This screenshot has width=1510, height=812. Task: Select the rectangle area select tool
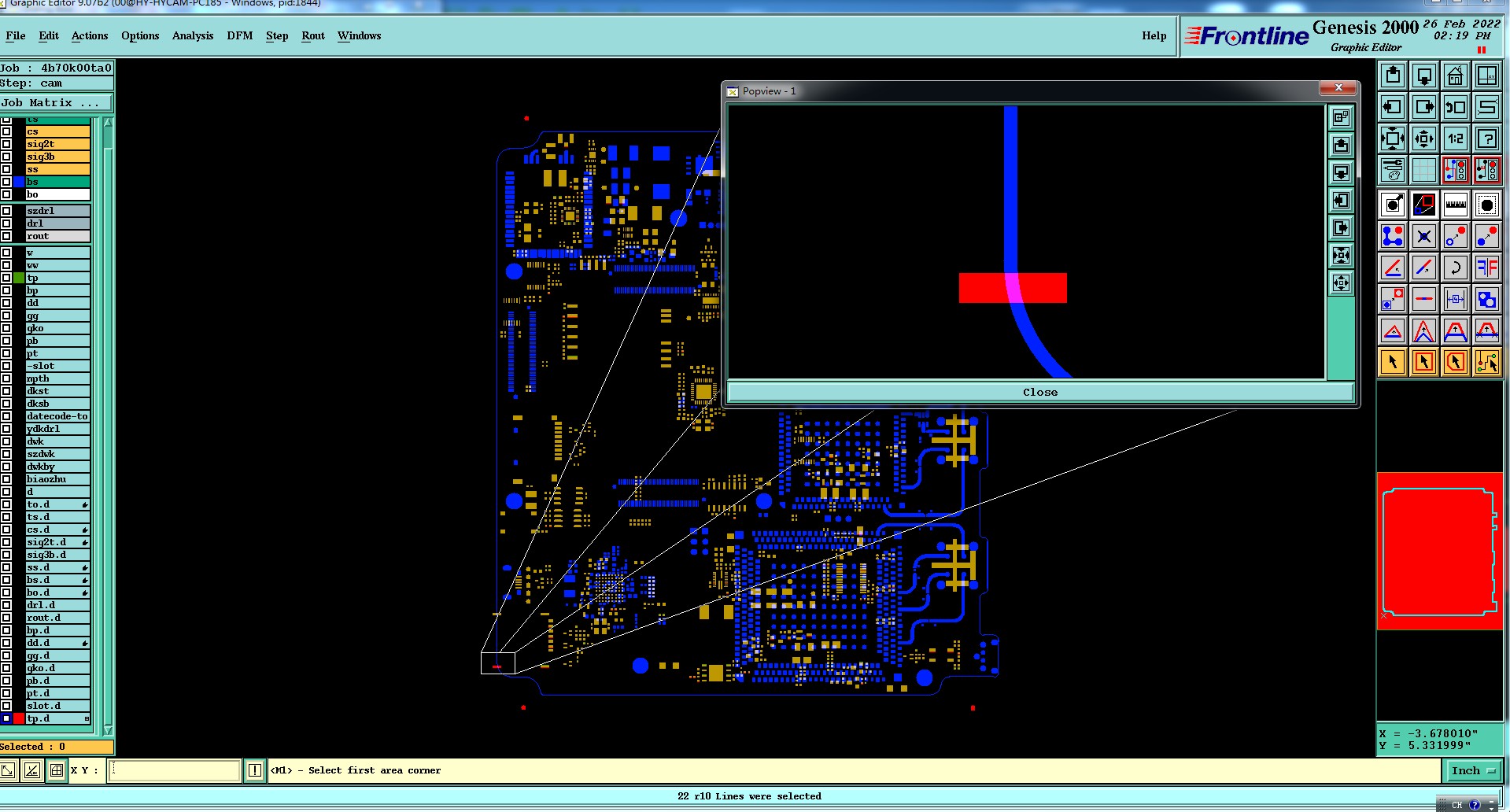tap(1424, 362)
